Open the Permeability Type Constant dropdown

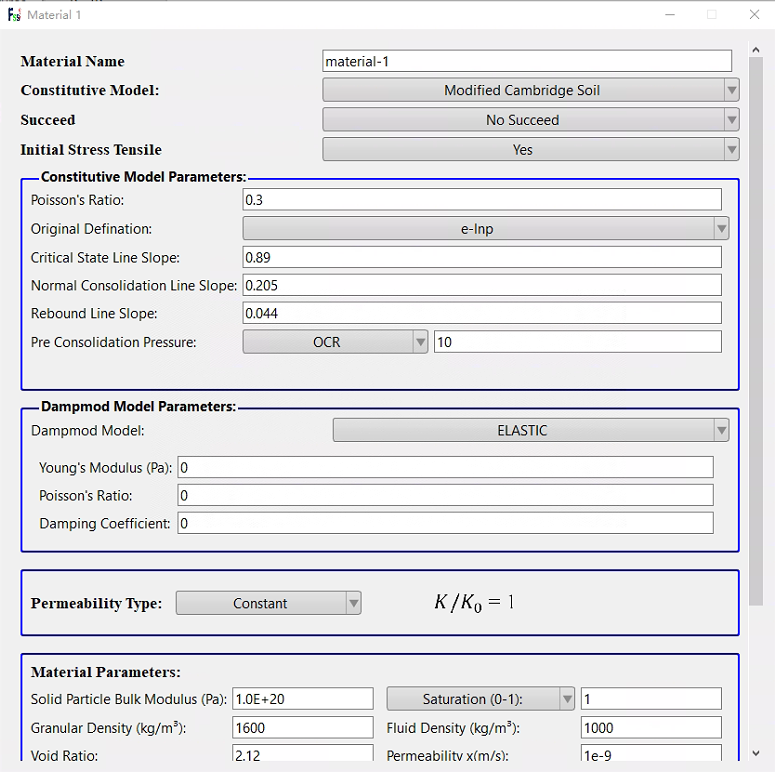(x=268, y=603)
